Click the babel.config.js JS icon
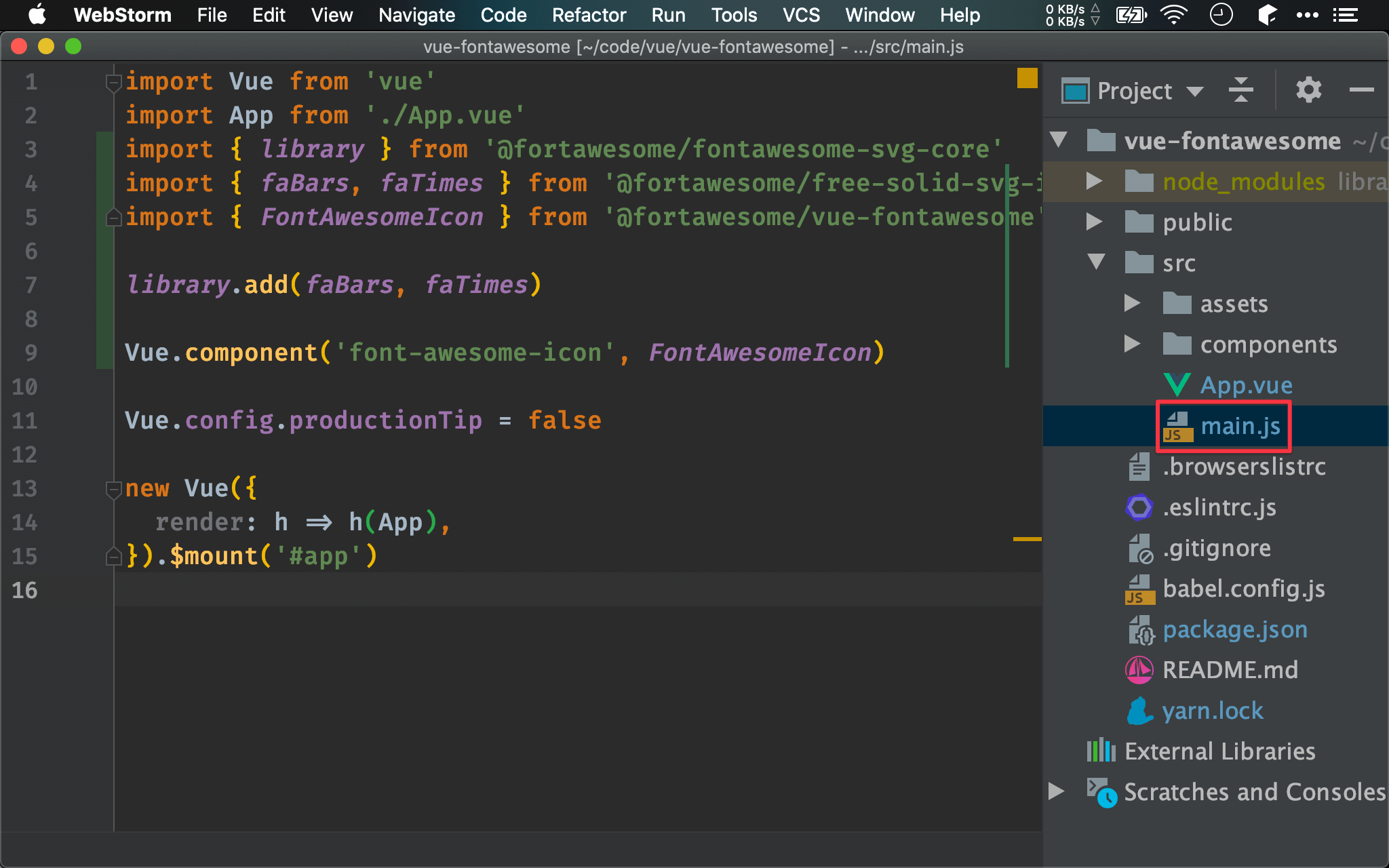 pyautogui.click(x=1139, y=589)
